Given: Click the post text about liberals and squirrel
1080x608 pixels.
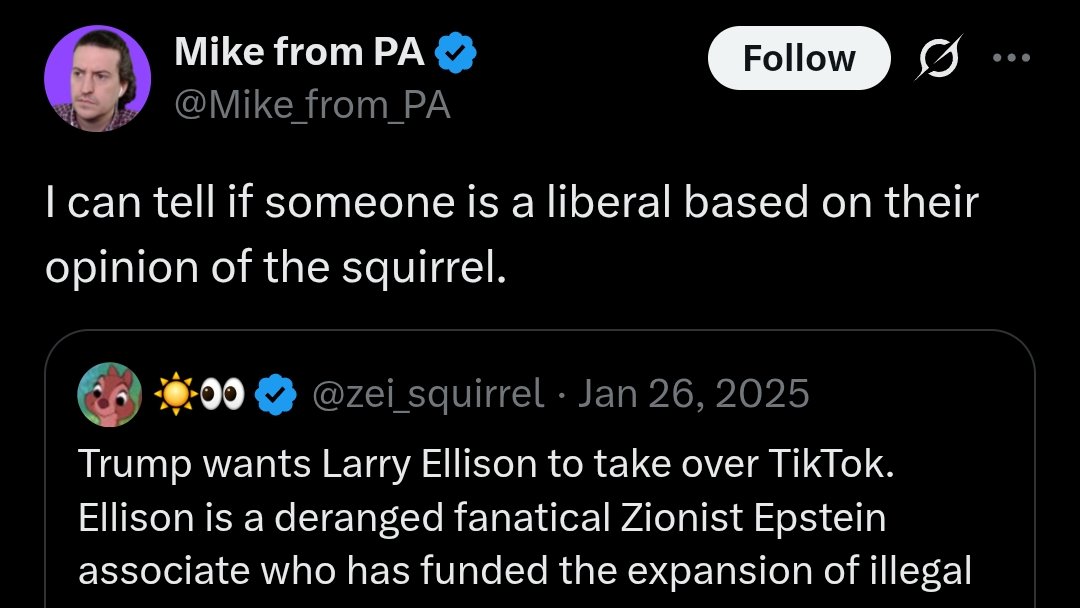Looking at the screenshot, I should 512,234.
